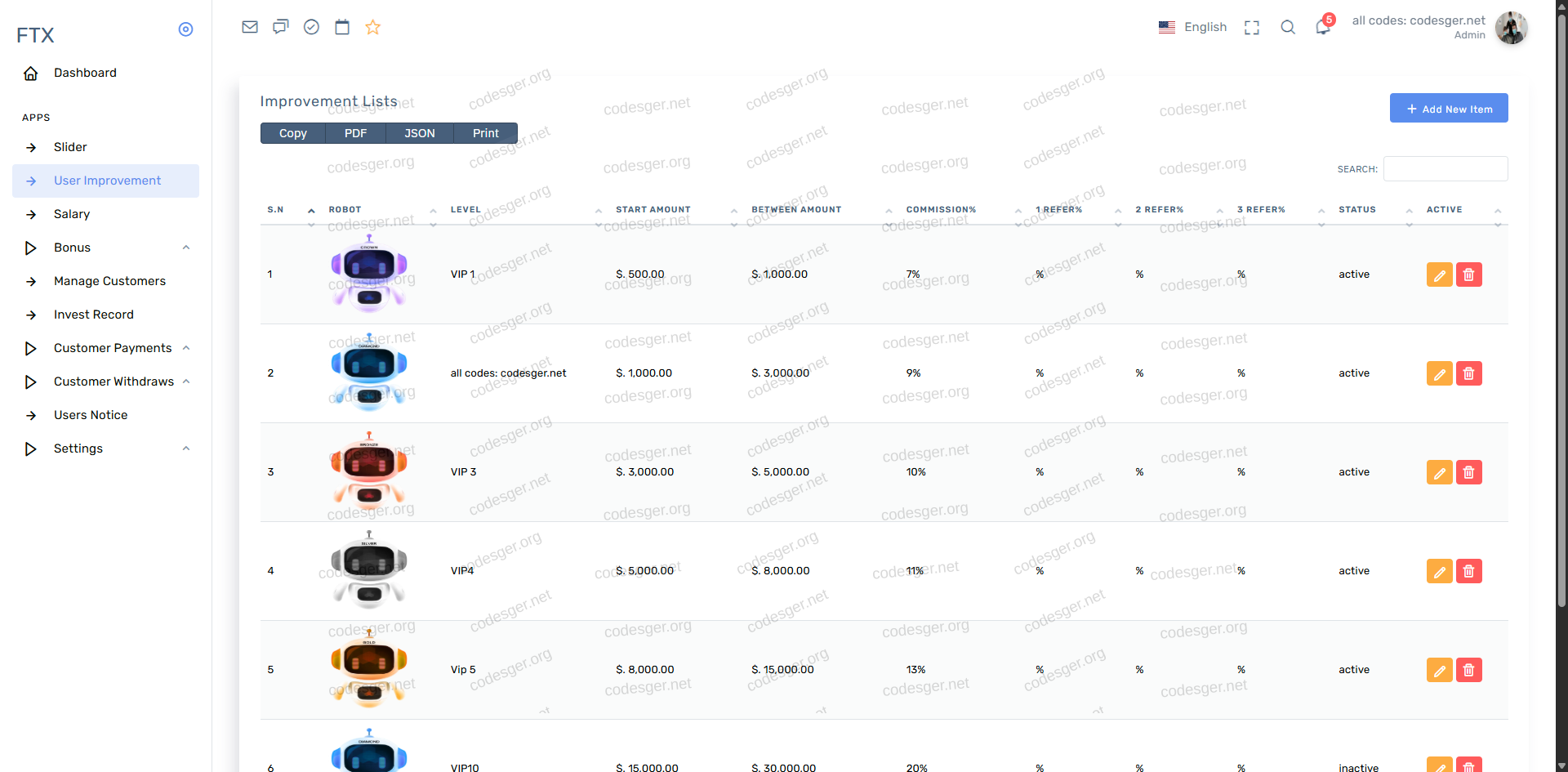Open Manage Customers sidebar item
Screen dimensions: 1568x772
[109, 281]
